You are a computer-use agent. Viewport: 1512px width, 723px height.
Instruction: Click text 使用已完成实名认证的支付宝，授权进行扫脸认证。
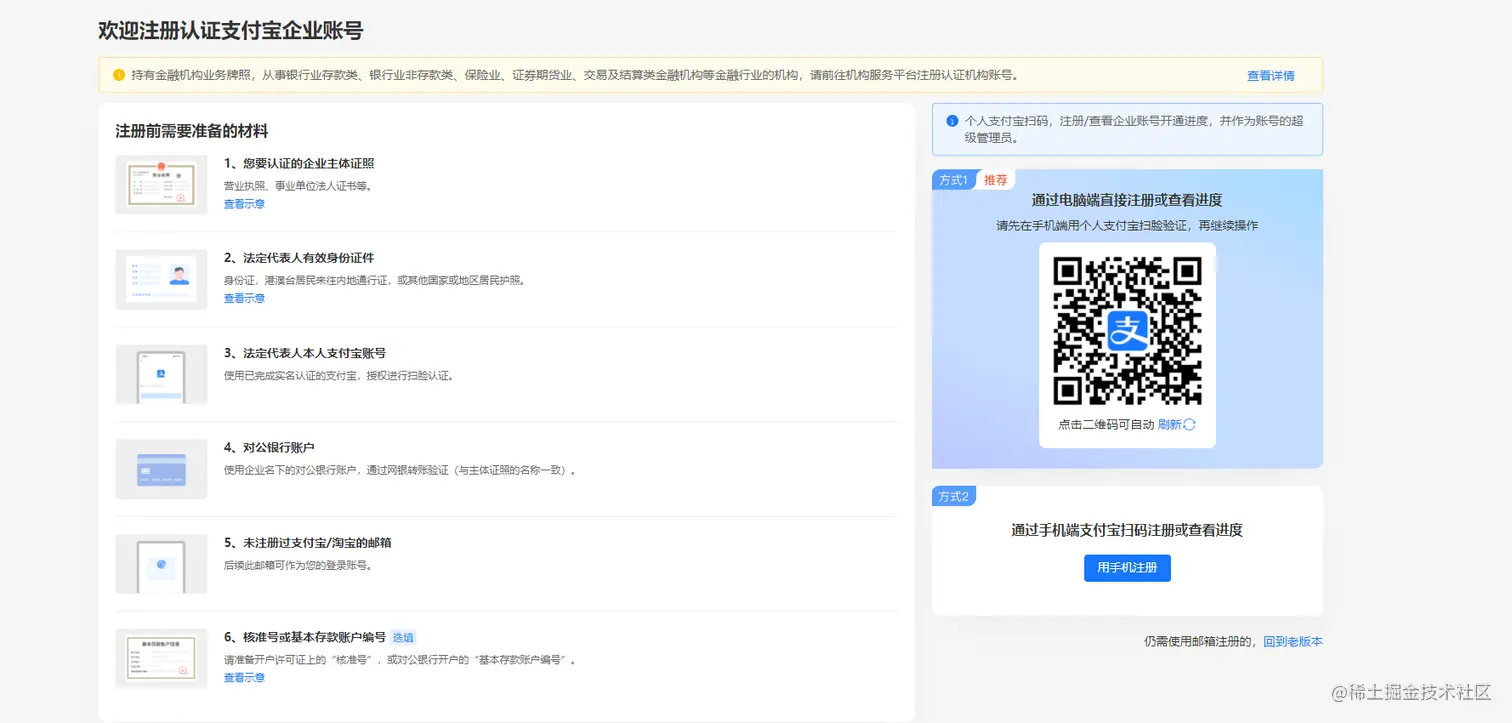coord(339,376)
